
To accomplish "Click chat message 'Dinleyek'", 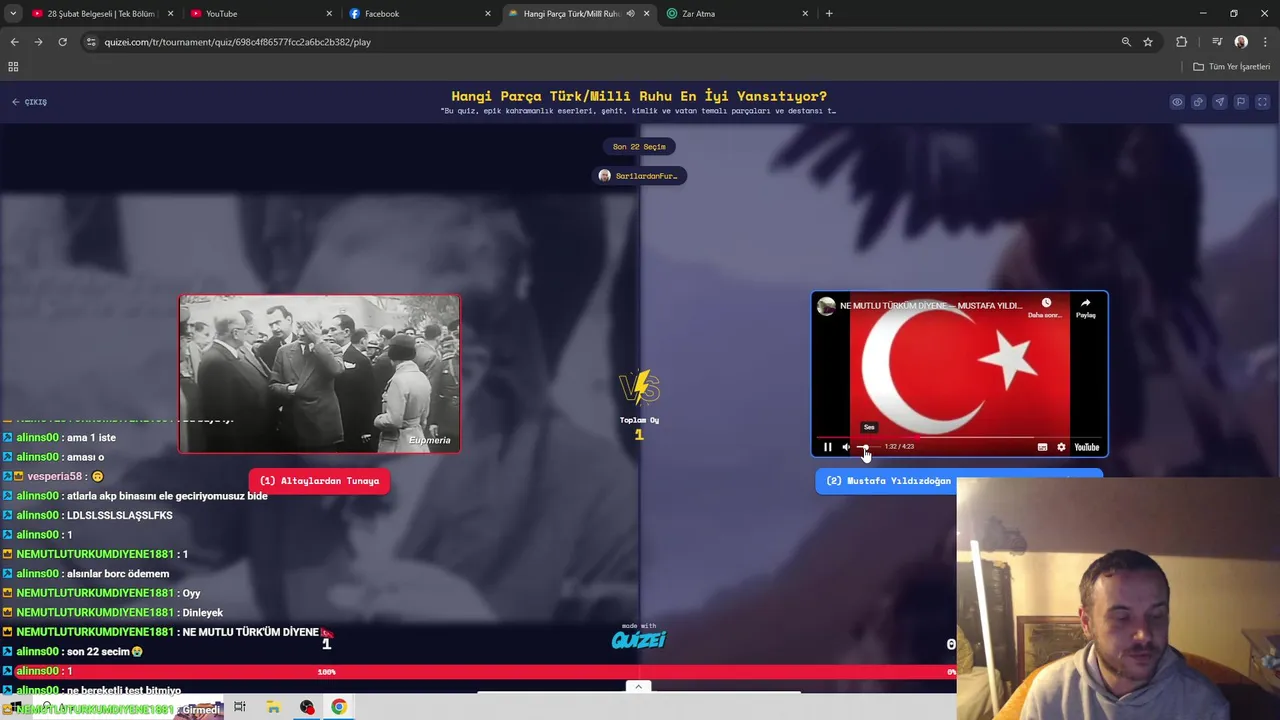I will [x=202, y=612].
